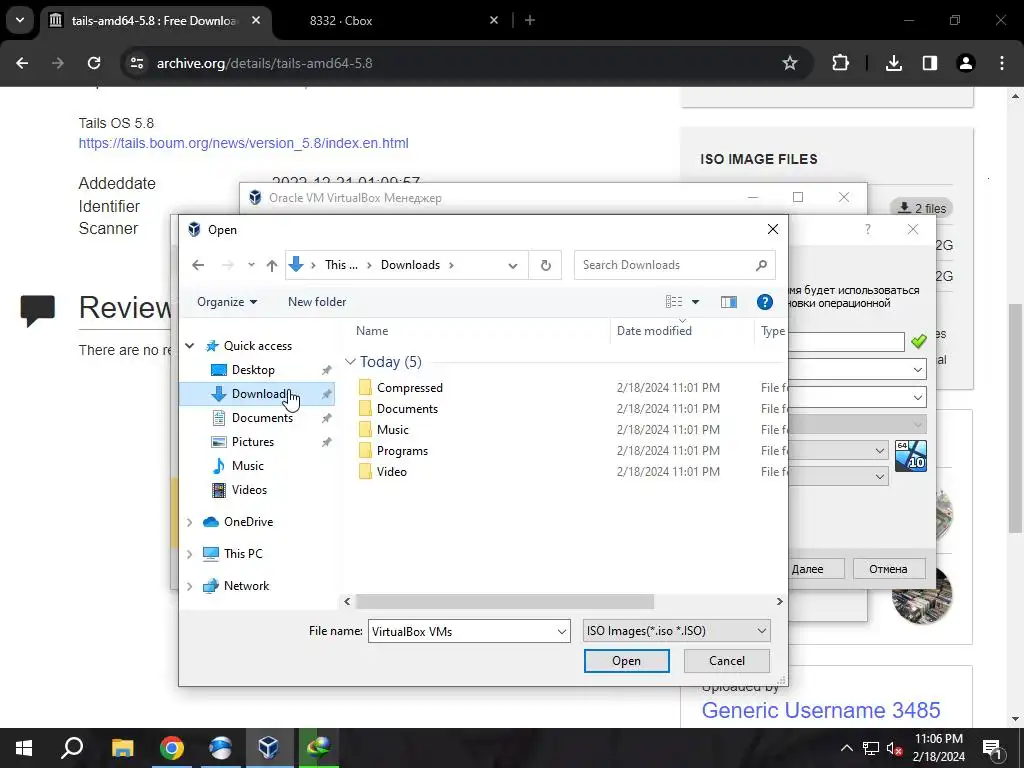This screenshot has width=1024, height=768.
Task: Refresh the Downloads folder listing
Action: pyautogui.click(x=546, y=265)
